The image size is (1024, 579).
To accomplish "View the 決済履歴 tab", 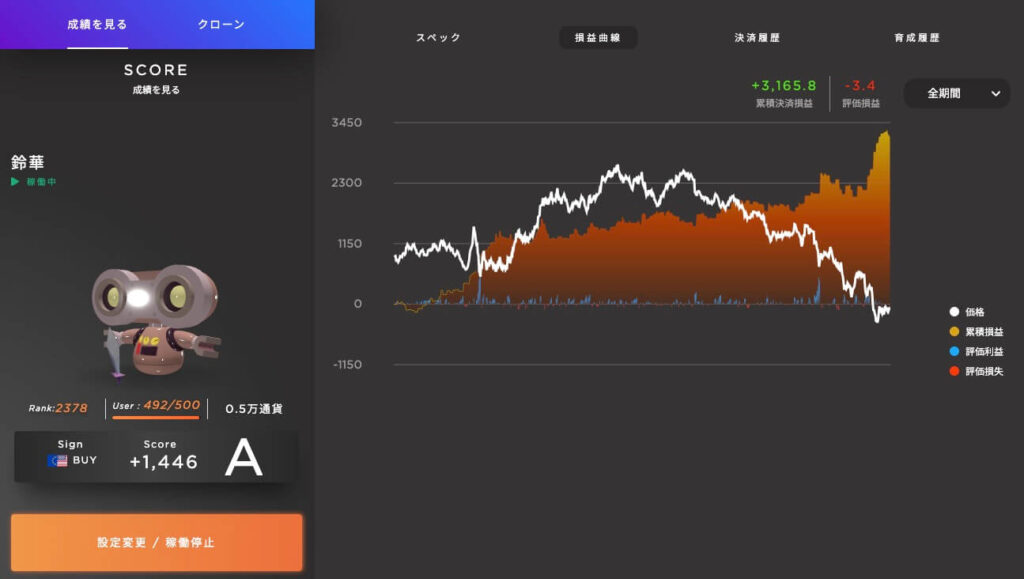I will [757, 38].
